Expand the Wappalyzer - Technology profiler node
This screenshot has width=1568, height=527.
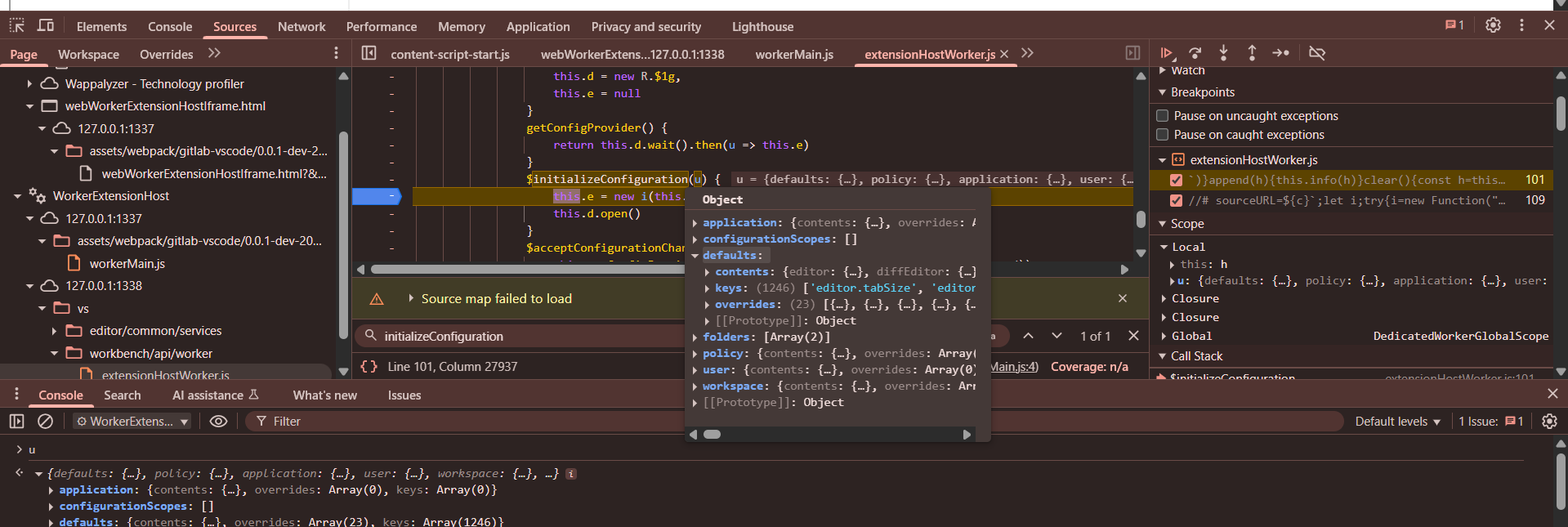29,83
